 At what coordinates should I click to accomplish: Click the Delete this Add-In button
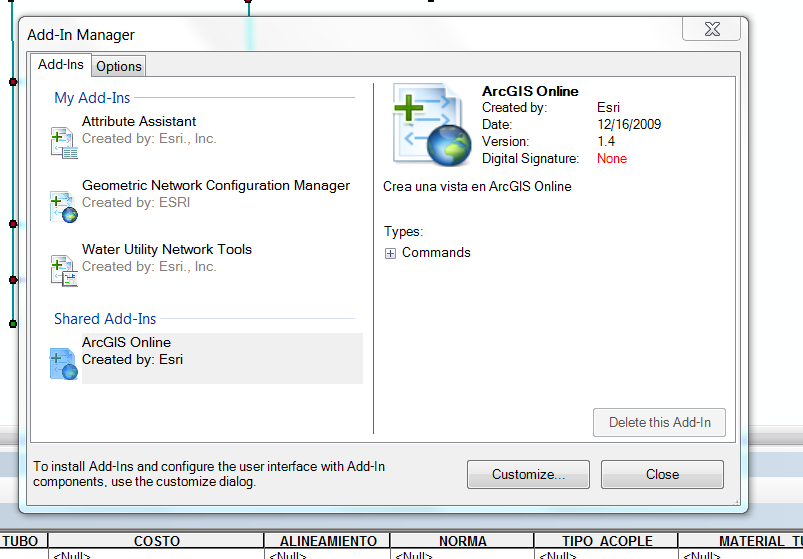(659, 422)
